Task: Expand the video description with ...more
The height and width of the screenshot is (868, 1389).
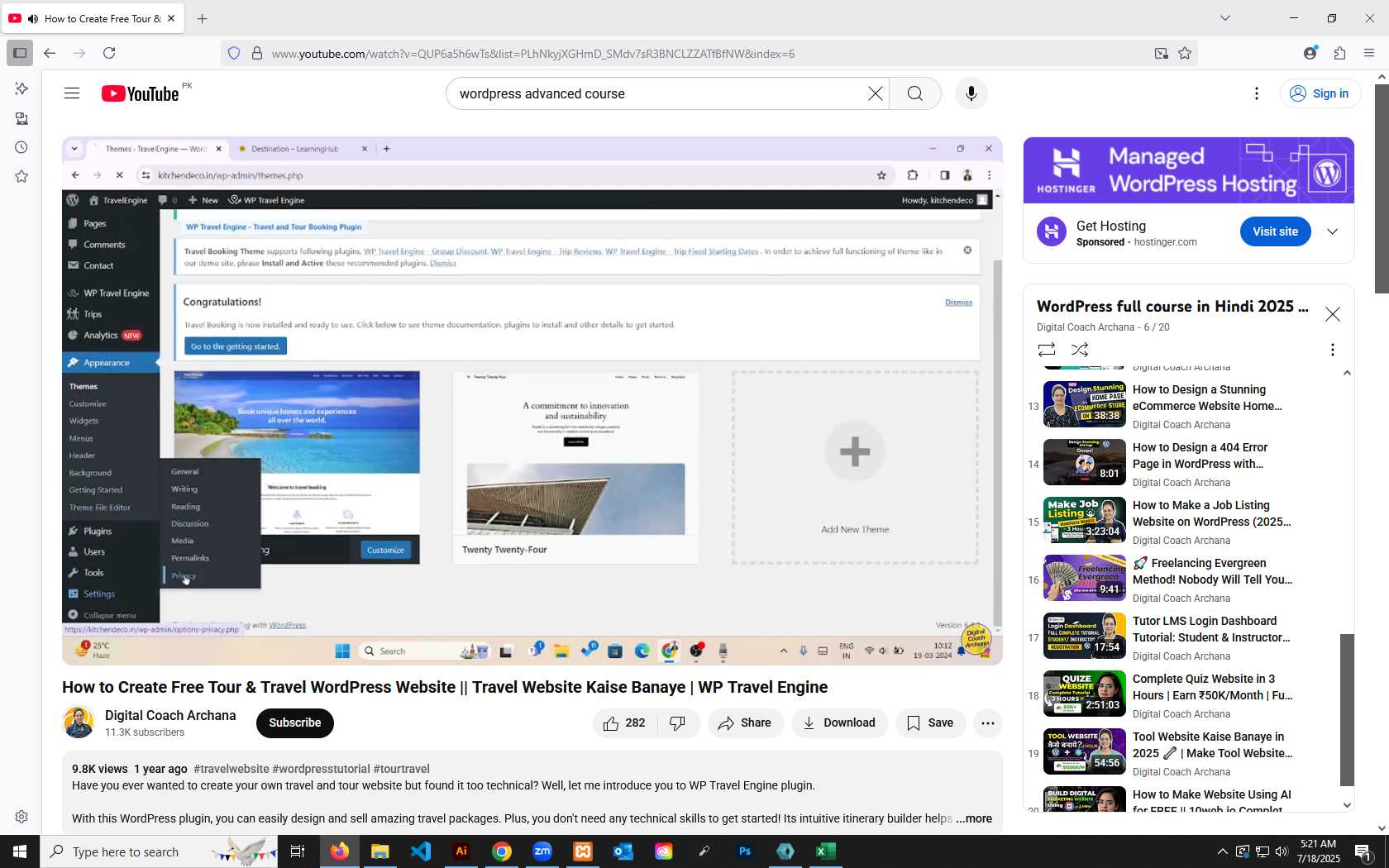Action: click(974, 818)
